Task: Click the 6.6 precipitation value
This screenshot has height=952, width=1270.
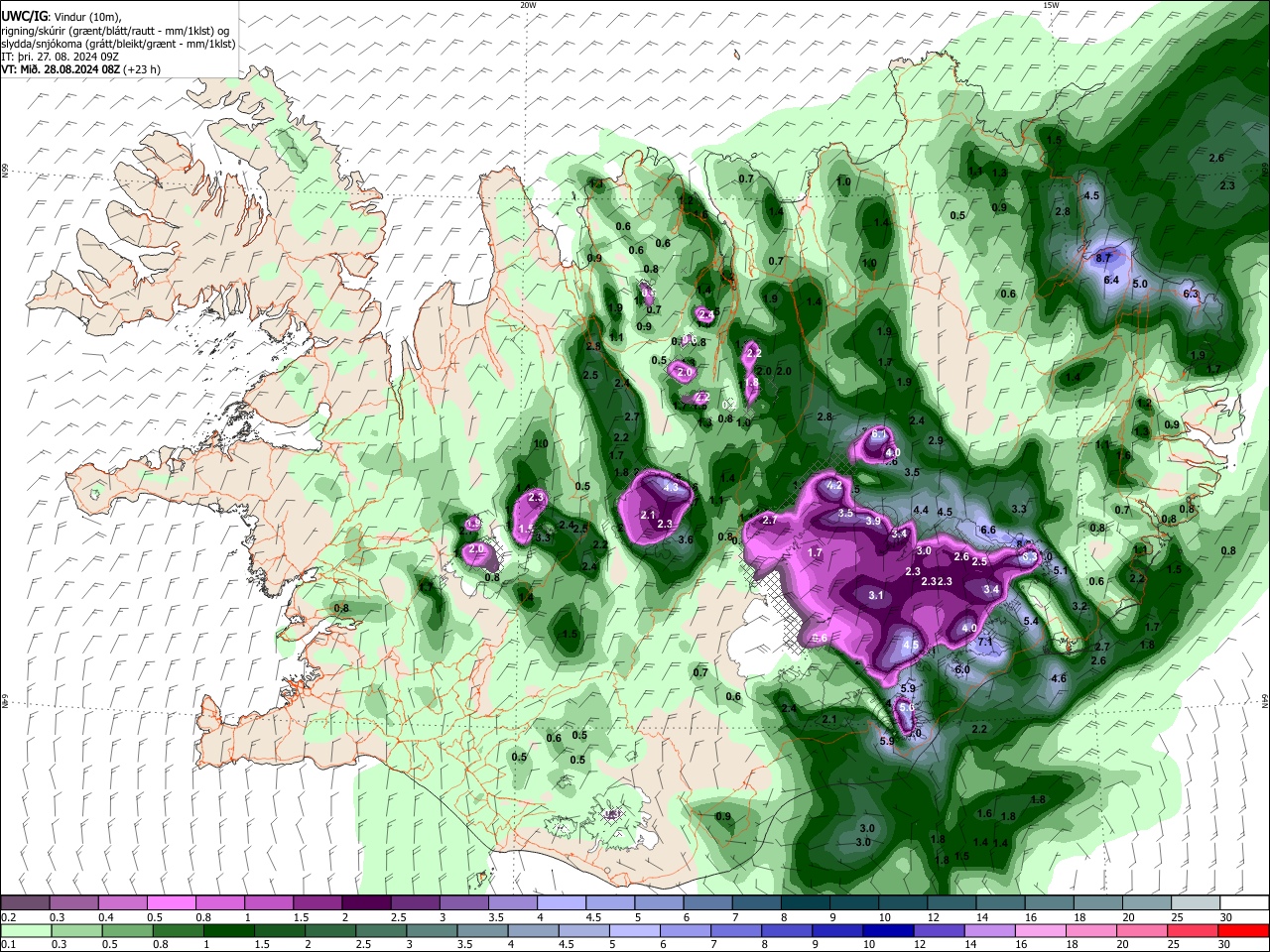Action: click(988, 530)
